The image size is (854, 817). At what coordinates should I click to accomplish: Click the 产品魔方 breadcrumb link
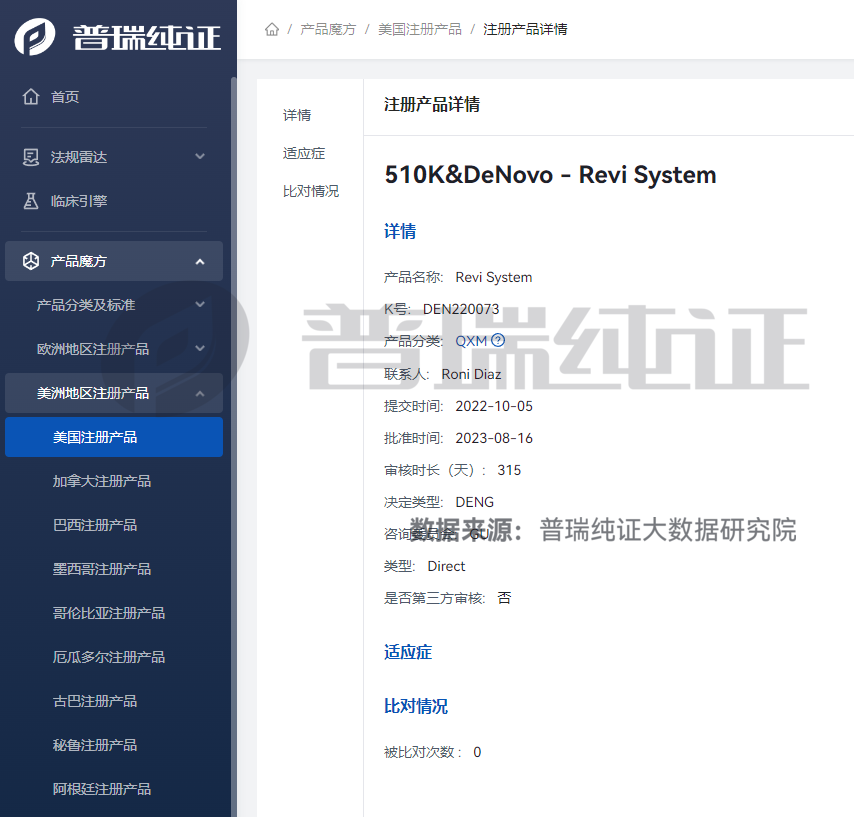(x=328, y=29)
